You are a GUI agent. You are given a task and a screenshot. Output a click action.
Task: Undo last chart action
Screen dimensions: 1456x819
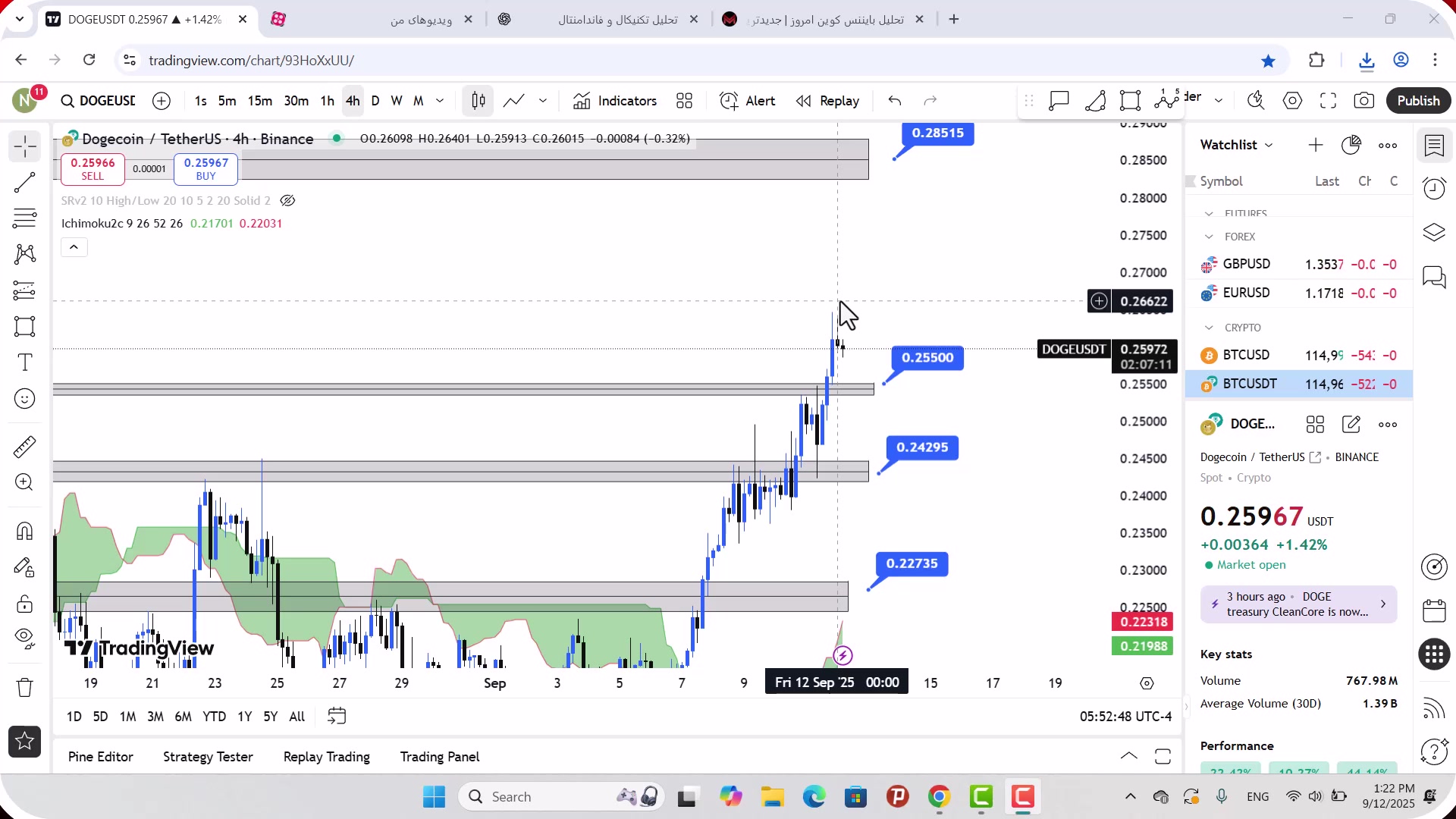point(895,101)
